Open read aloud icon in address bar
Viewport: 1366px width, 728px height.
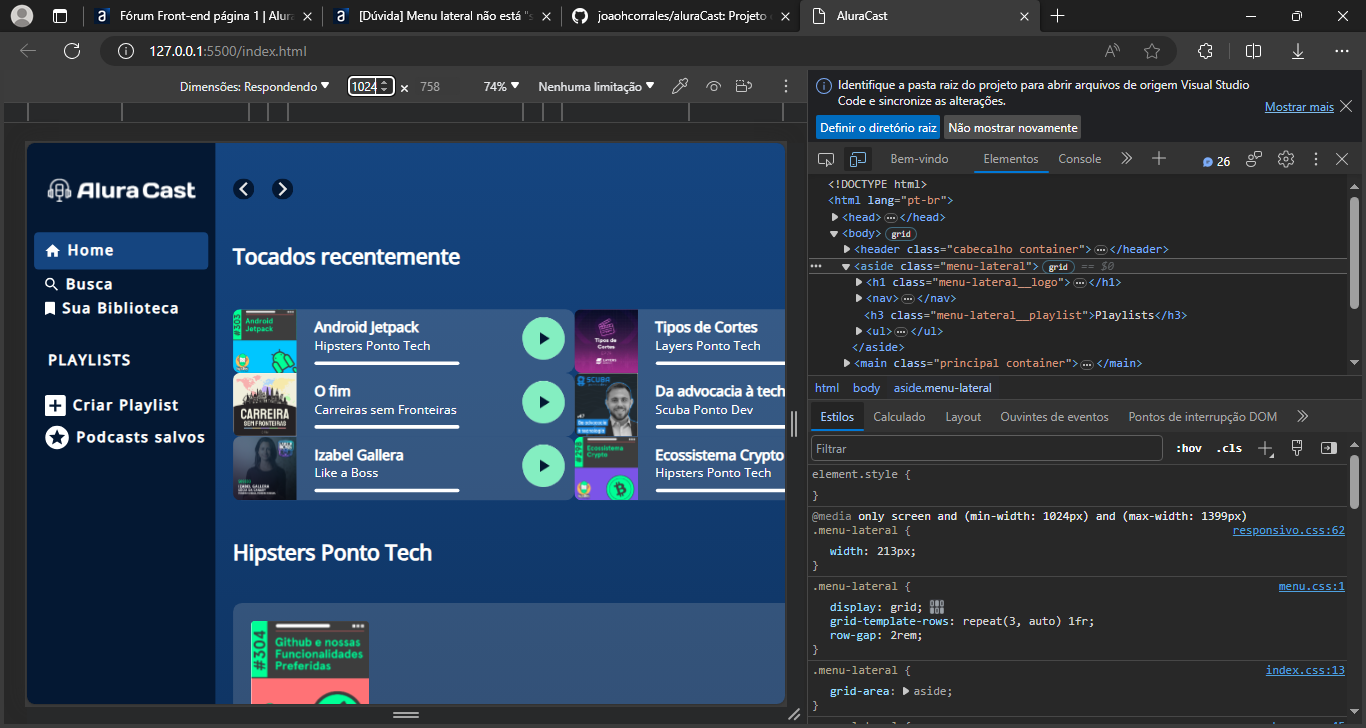[1112, 51]
